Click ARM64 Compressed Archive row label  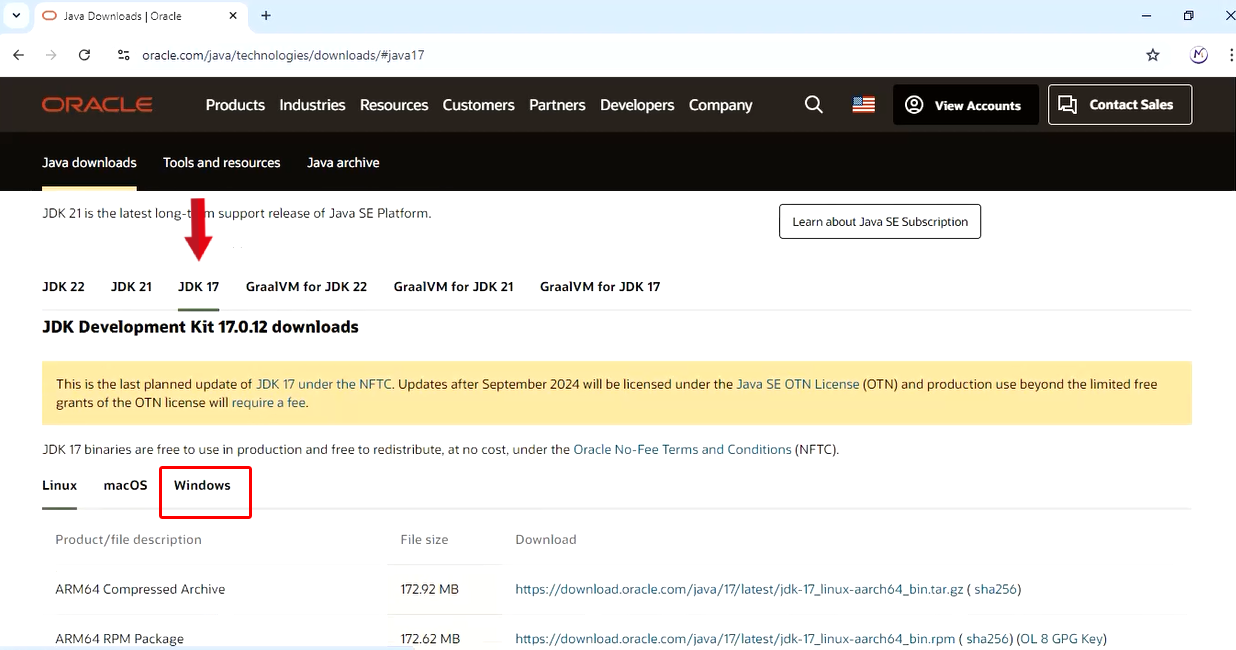coord(140,590)
